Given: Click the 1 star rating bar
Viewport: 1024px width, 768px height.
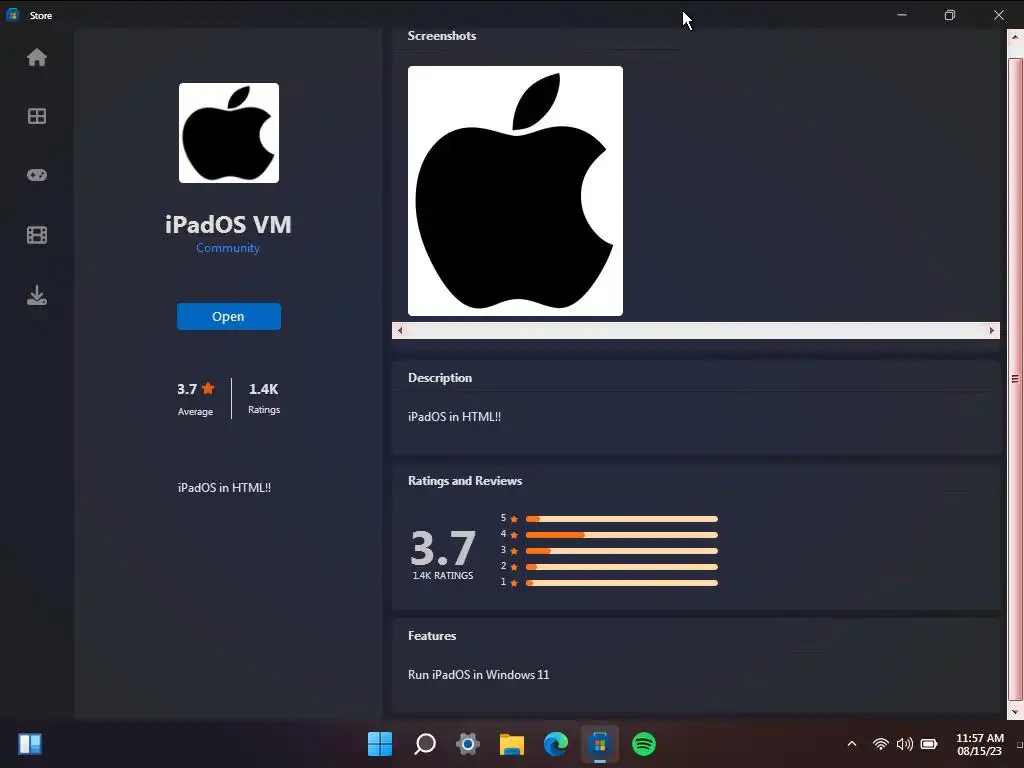Looking at the screenshot, I should pos(622,583).
